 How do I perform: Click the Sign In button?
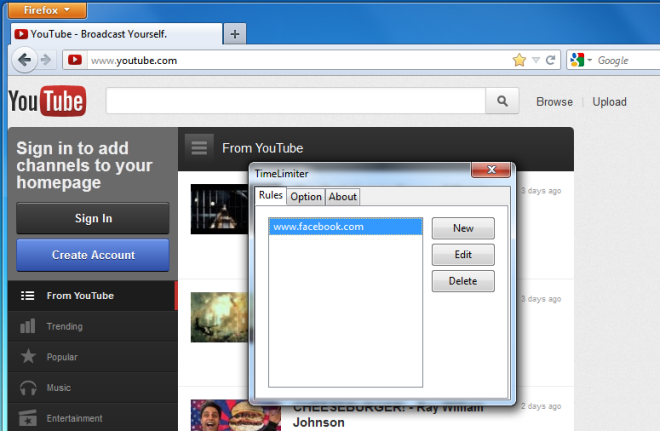(x=93, y=218)
